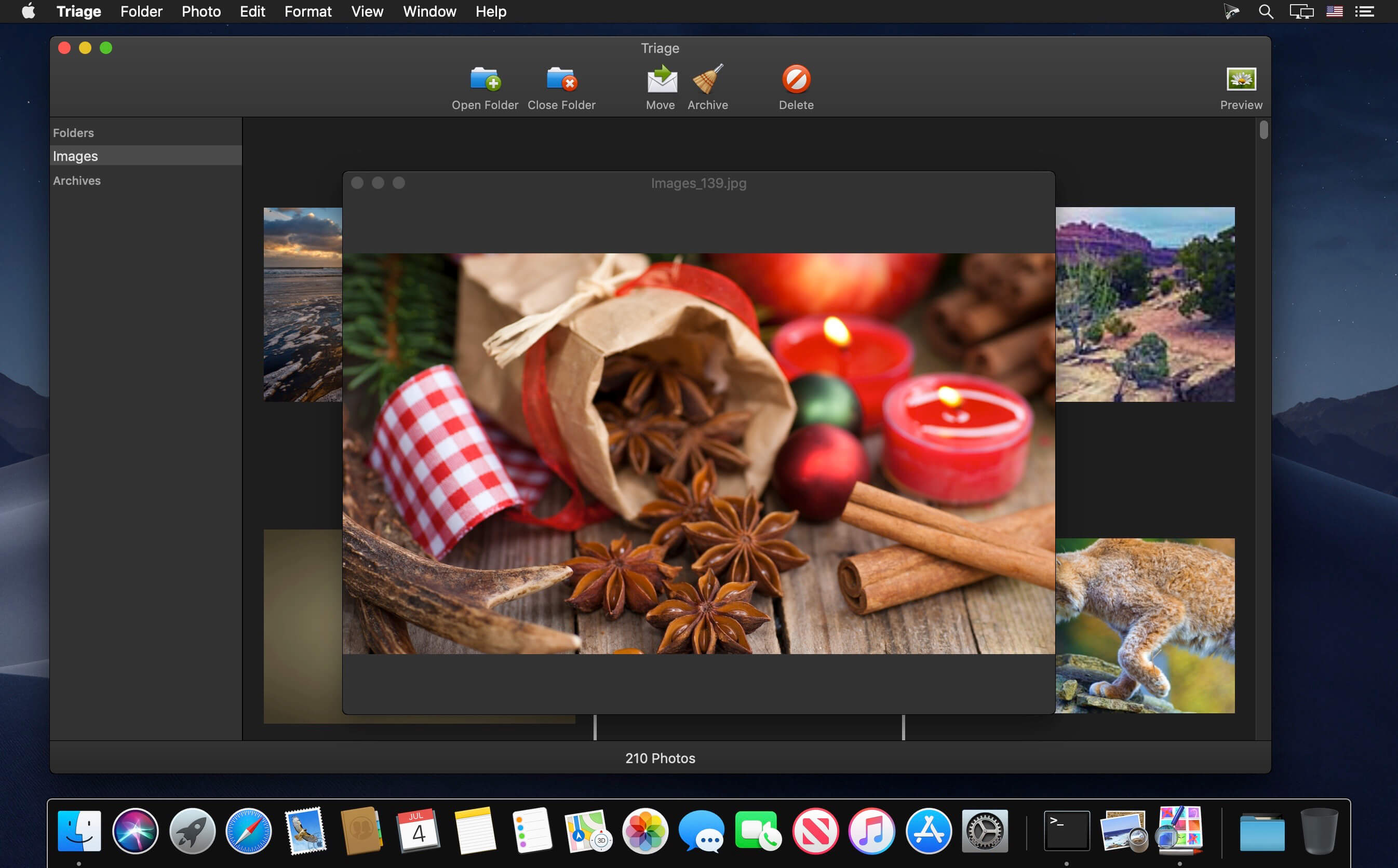Click the Open Folder toolbar icon
The width and height of the screenshot is (1398, 868).
485,79
